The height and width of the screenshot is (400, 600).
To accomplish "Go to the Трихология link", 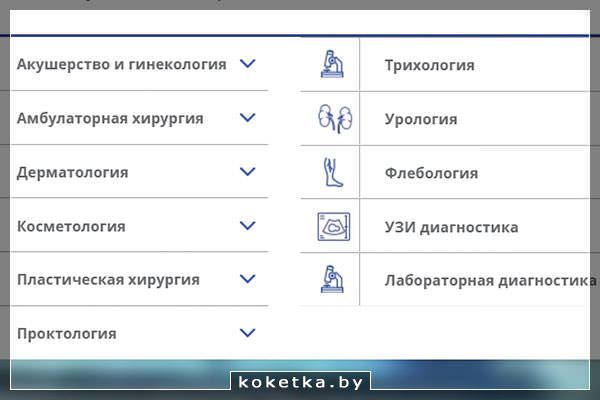I will tap(430, 65).
